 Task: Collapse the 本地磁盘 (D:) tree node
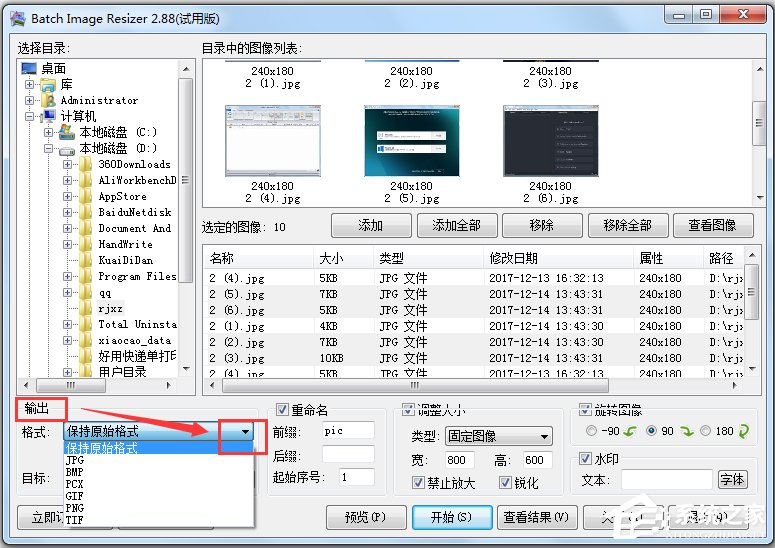click(48, 148)
